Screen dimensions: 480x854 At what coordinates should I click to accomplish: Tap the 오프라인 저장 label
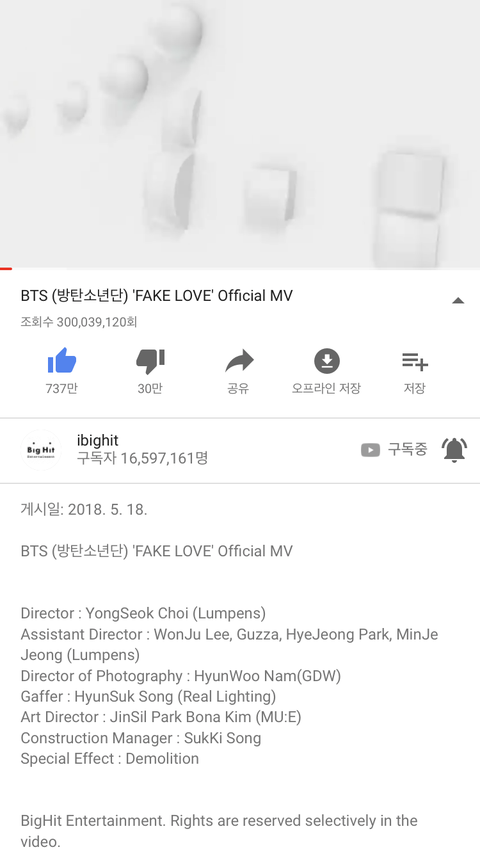pyautogui.click(x=326, y=388)
